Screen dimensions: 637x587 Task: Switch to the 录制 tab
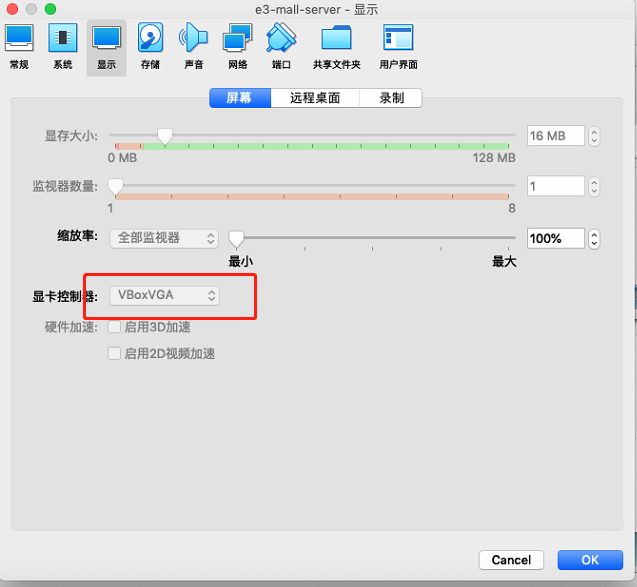pyautogui.click(x=391, y=98)
